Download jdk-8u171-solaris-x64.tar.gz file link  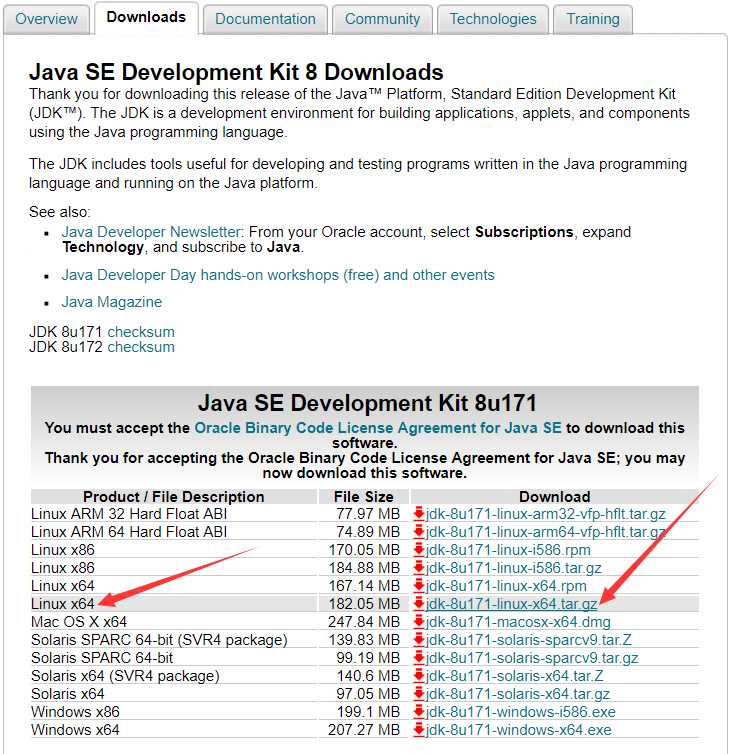518,694
